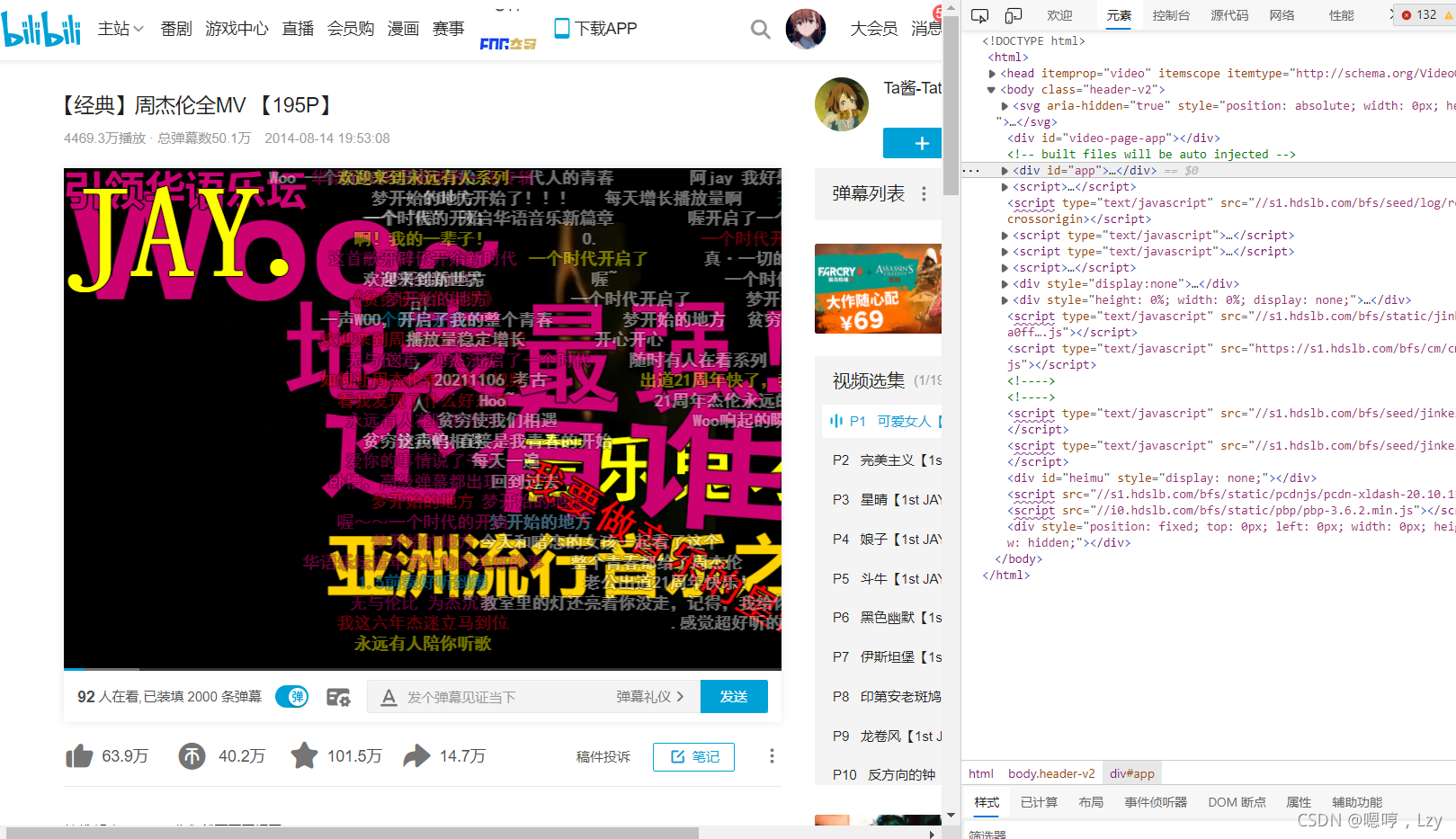Expand the div height 0% node
1456x839 pixels.
1005,300
